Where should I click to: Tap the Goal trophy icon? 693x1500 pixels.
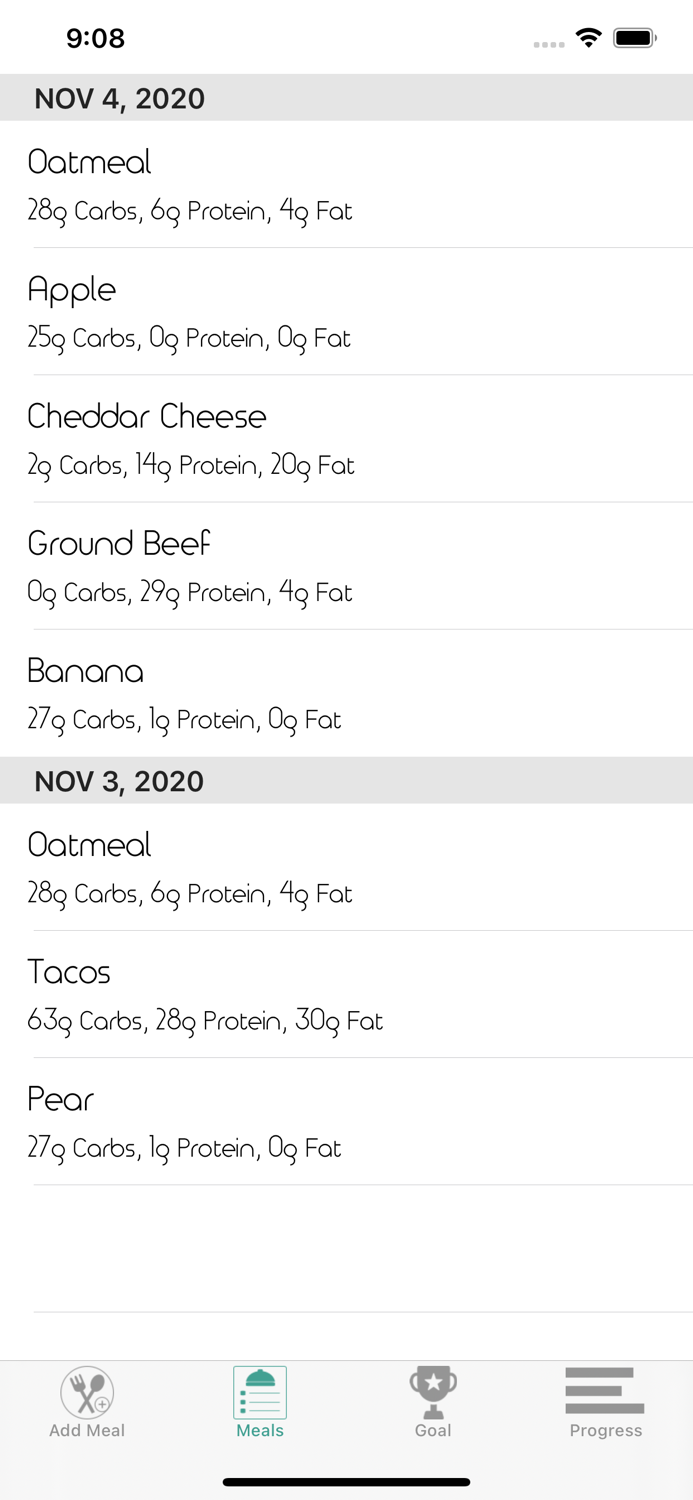(x=433, y=1392)
